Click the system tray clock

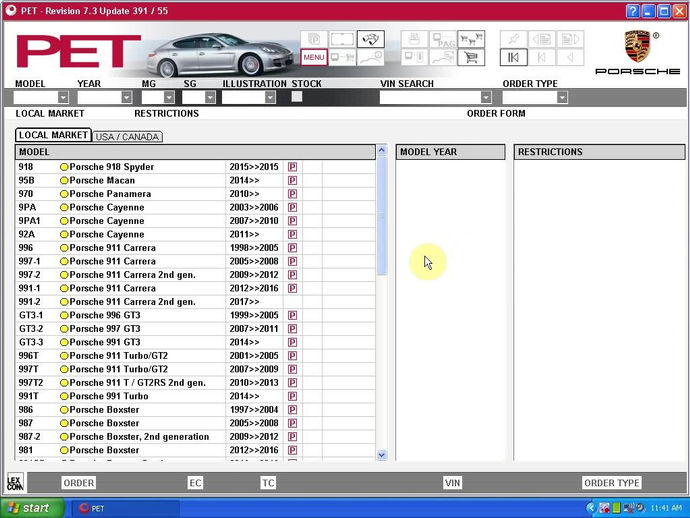pos(666,508)
